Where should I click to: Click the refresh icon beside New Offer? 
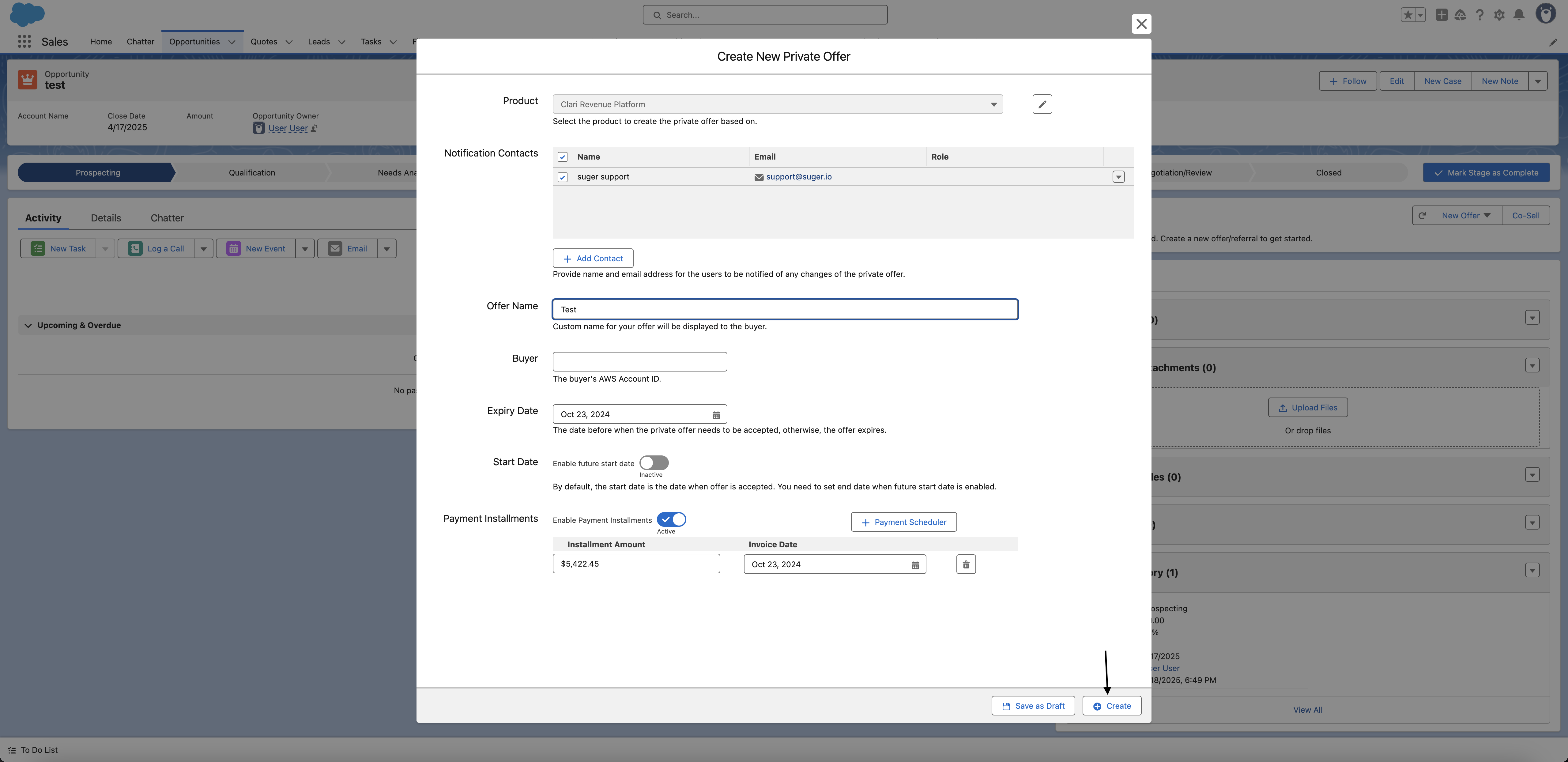click(1422, 215)
